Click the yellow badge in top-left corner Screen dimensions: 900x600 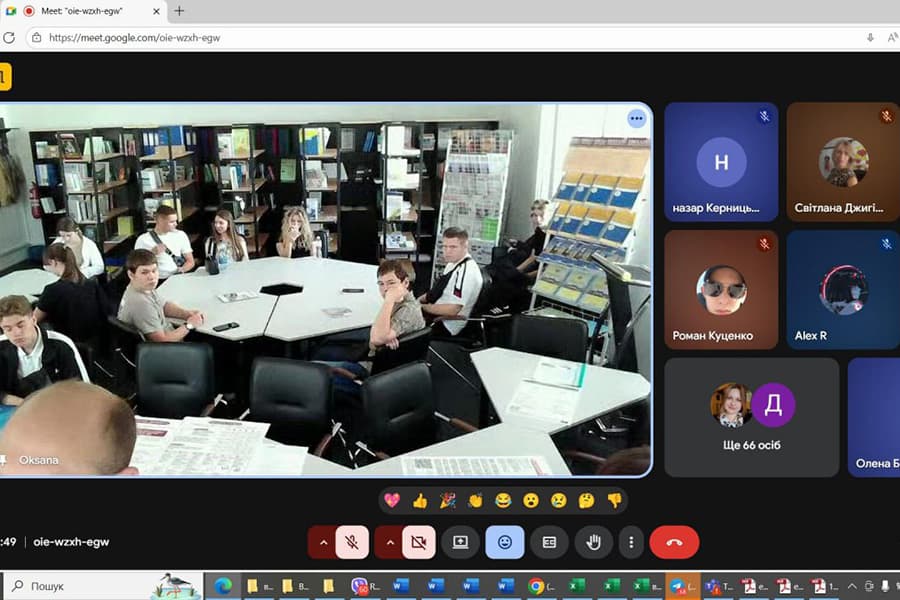[x=5, y=77]
